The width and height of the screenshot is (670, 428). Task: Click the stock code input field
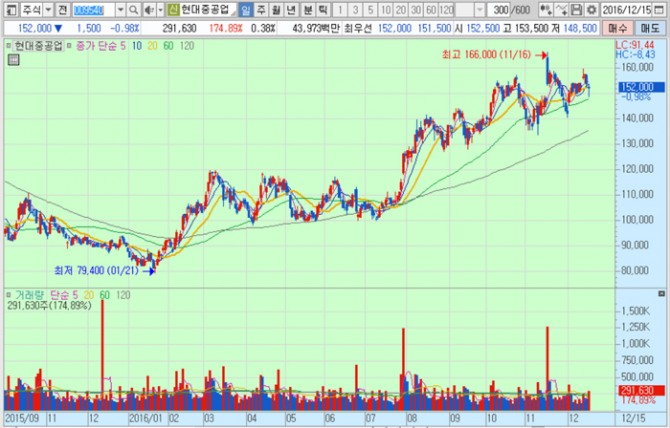(x=93, y=8)
